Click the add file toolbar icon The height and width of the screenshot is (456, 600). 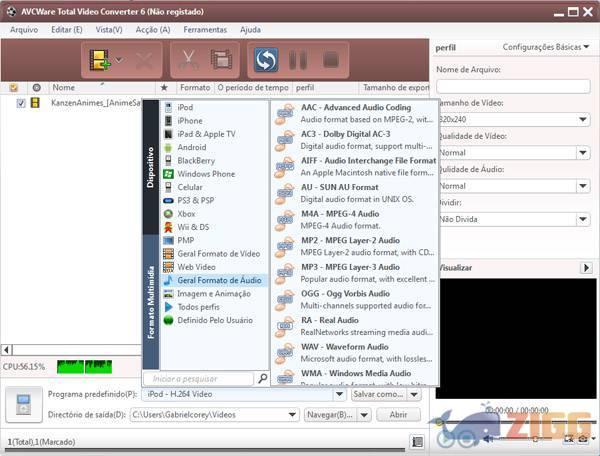[x=99, y=60]
